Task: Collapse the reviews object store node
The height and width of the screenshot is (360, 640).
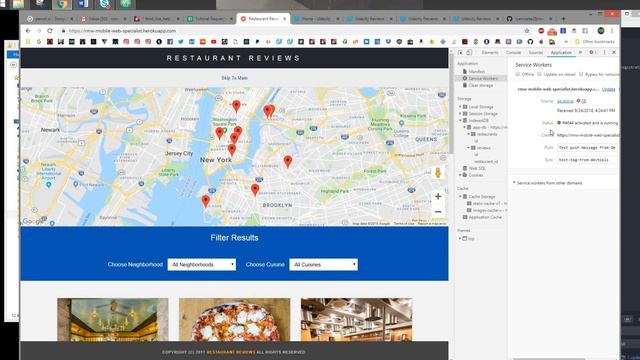Action: [x=469, y=148]
